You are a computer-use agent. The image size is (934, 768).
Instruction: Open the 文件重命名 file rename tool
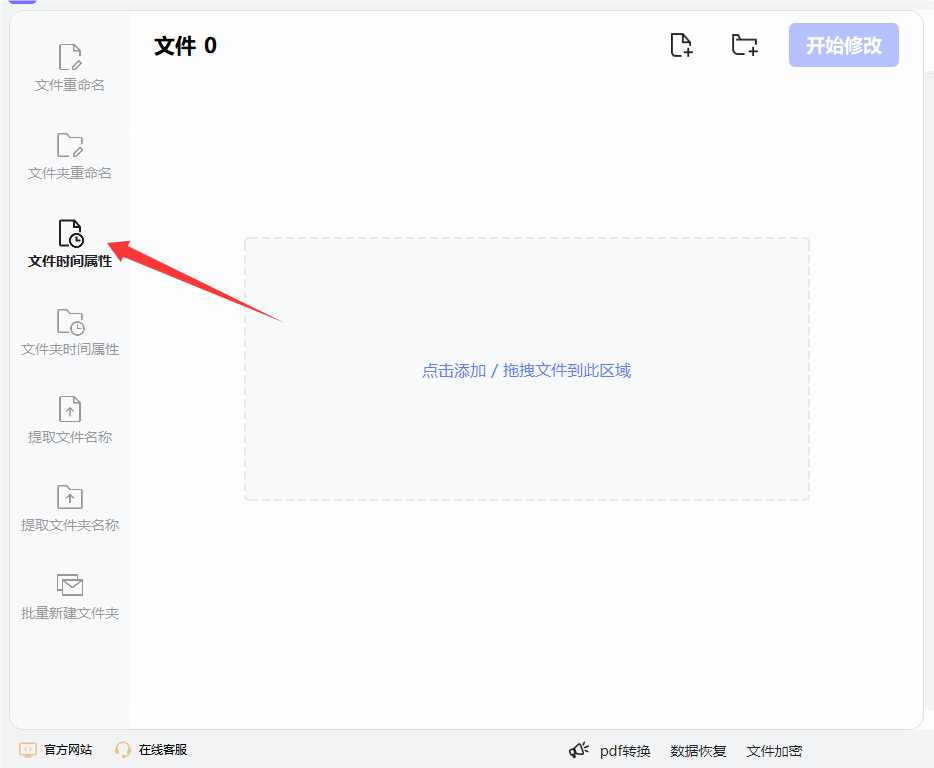coord(70,68)
